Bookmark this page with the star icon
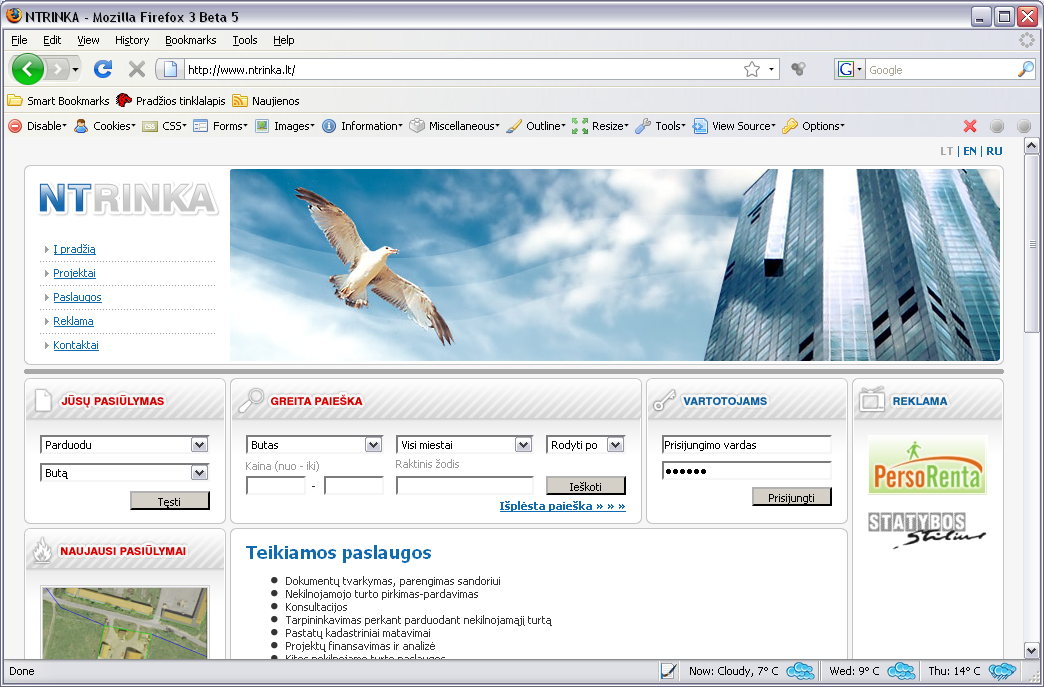Viewport: 1044px width, 687px height. pyautogui.click(x=752, y=69)
